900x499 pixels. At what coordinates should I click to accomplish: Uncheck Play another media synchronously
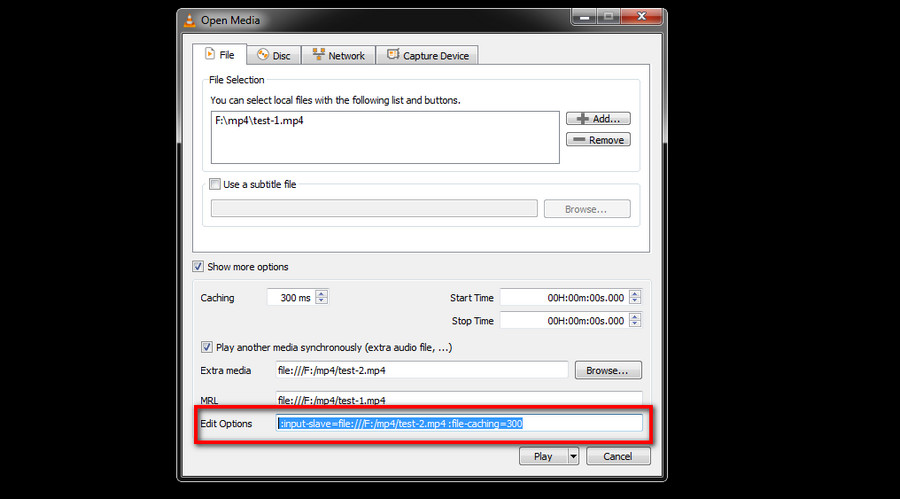pos(207,347)
